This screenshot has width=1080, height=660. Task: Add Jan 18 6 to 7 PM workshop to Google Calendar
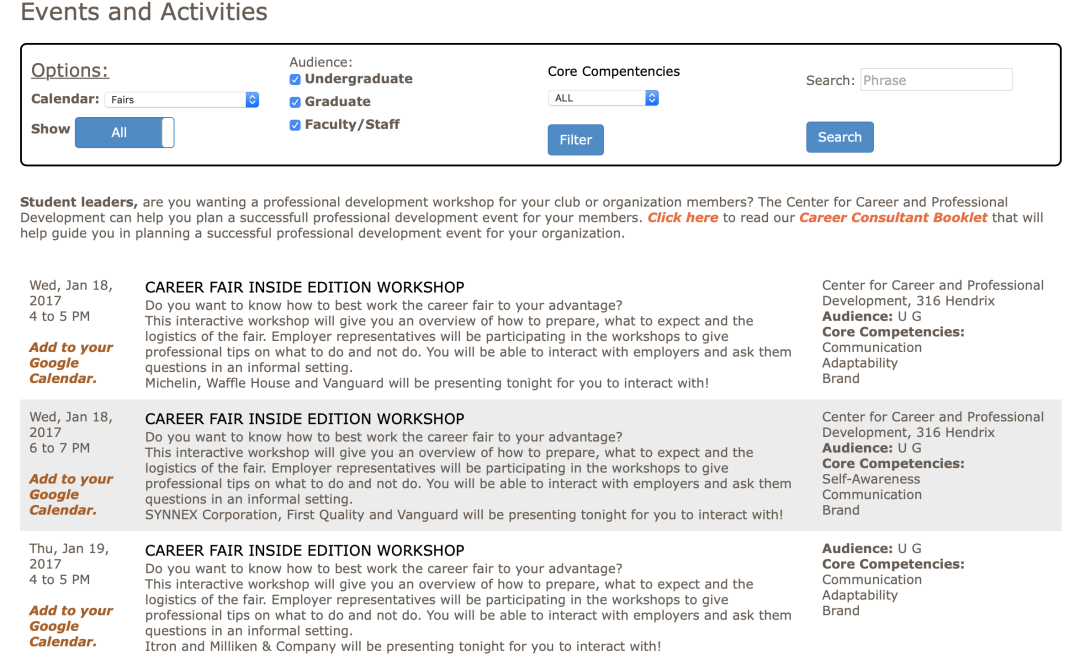(x=71, y=494)
